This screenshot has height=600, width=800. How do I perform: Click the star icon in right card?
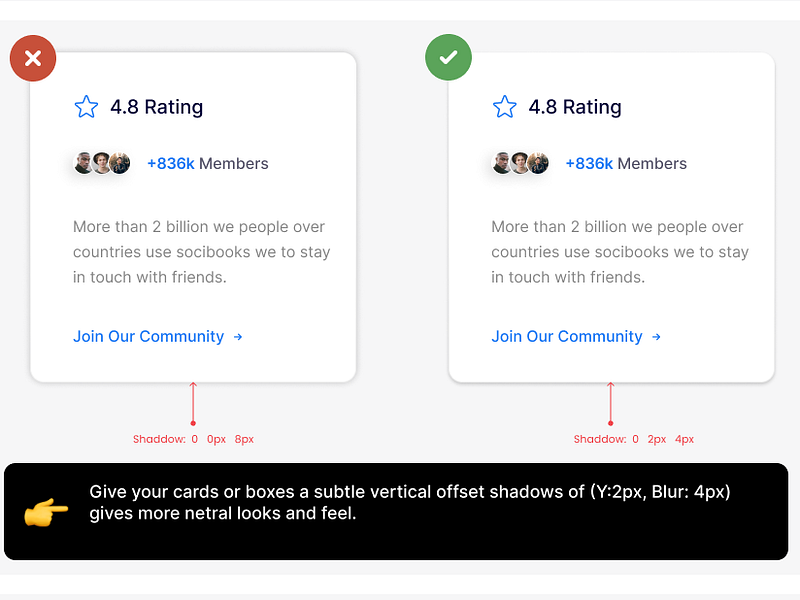click(505, 107)
